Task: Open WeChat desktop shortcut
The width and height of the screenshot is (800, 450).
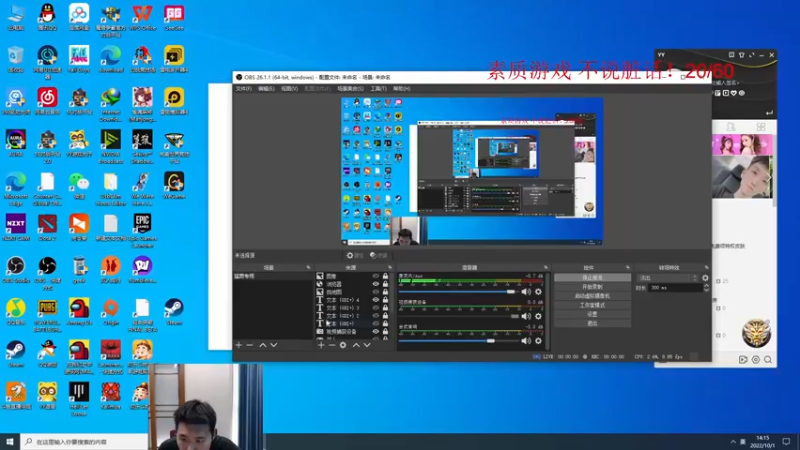Action: 79,186
